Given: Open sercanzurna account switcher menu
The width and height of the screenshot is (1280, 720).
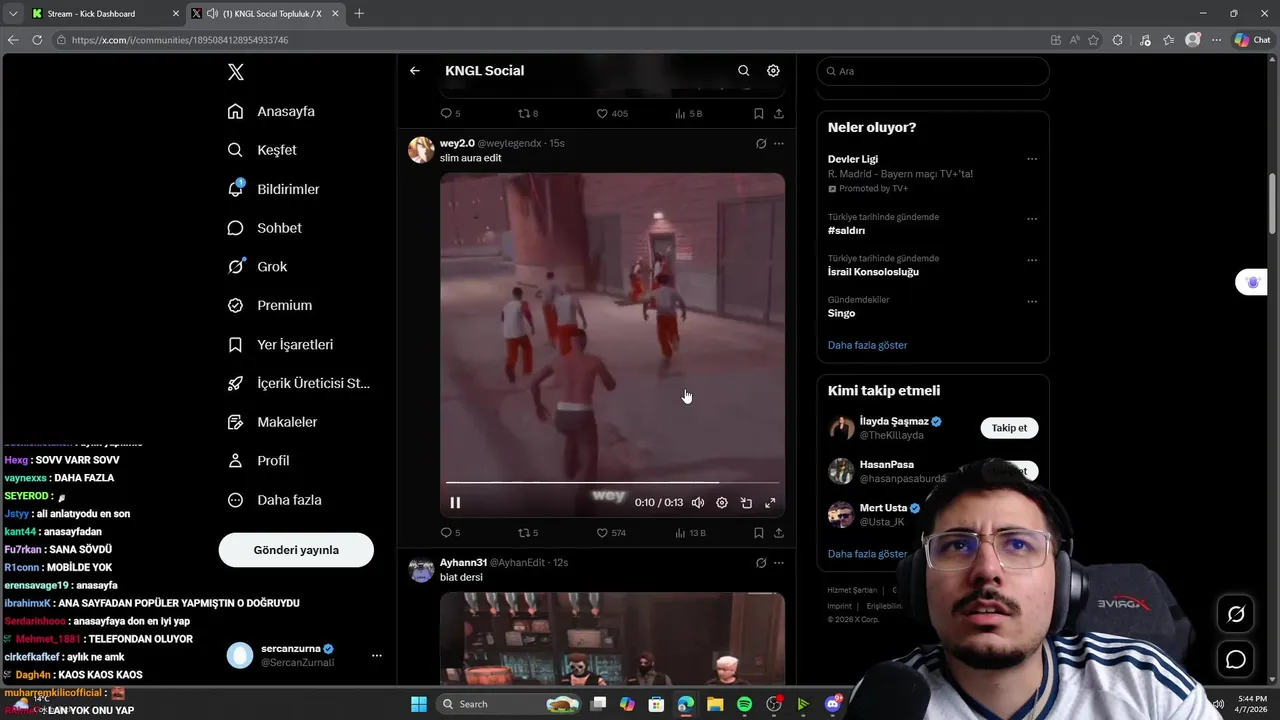Looking at the screenshot, I should point(376,656).
